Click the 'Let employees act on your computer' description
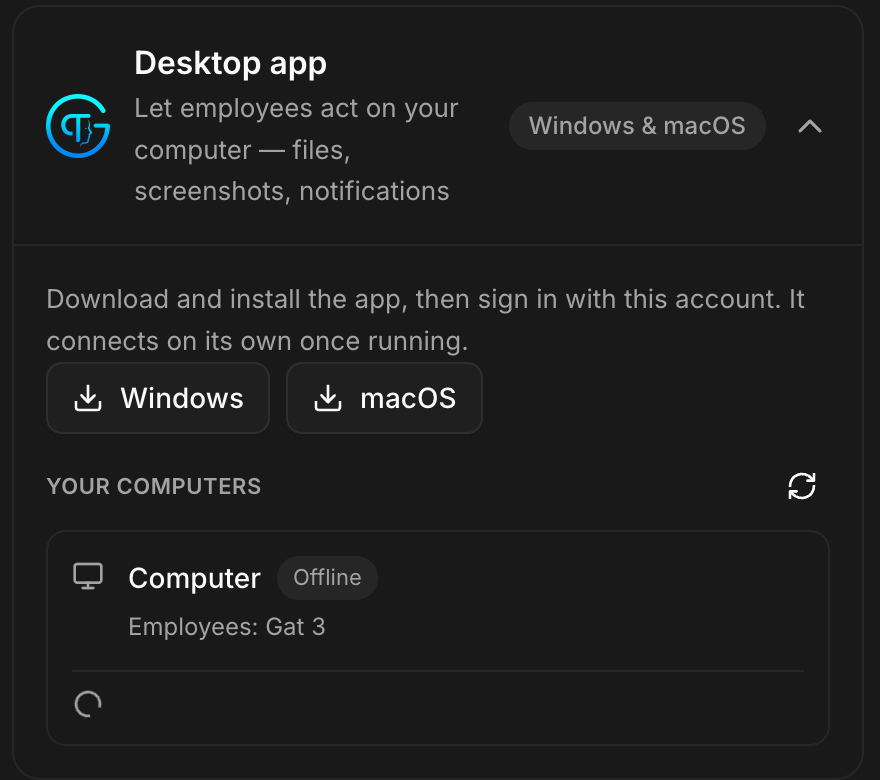 (x=296, y=150)
